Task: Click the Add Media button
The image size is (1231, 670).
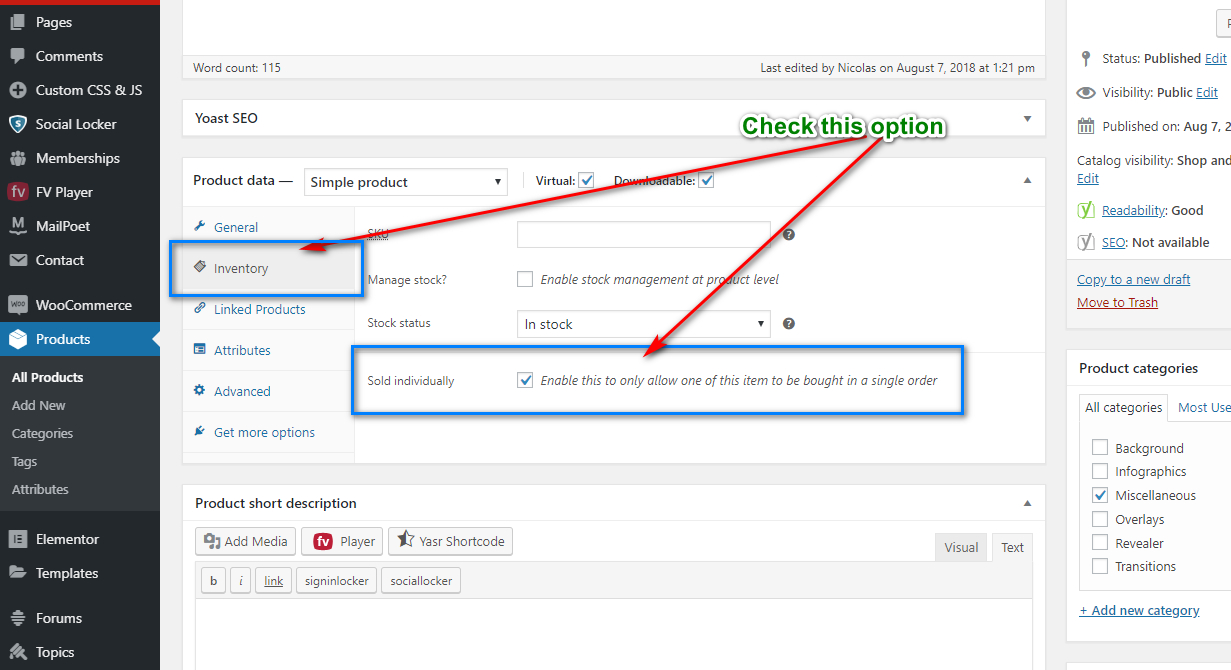Action: 245,541
